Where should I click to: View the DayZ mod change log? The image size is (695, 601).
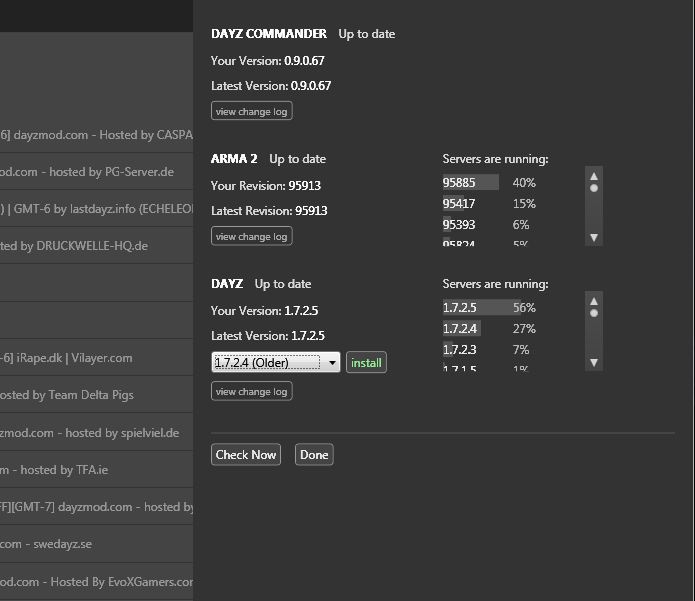251,391
